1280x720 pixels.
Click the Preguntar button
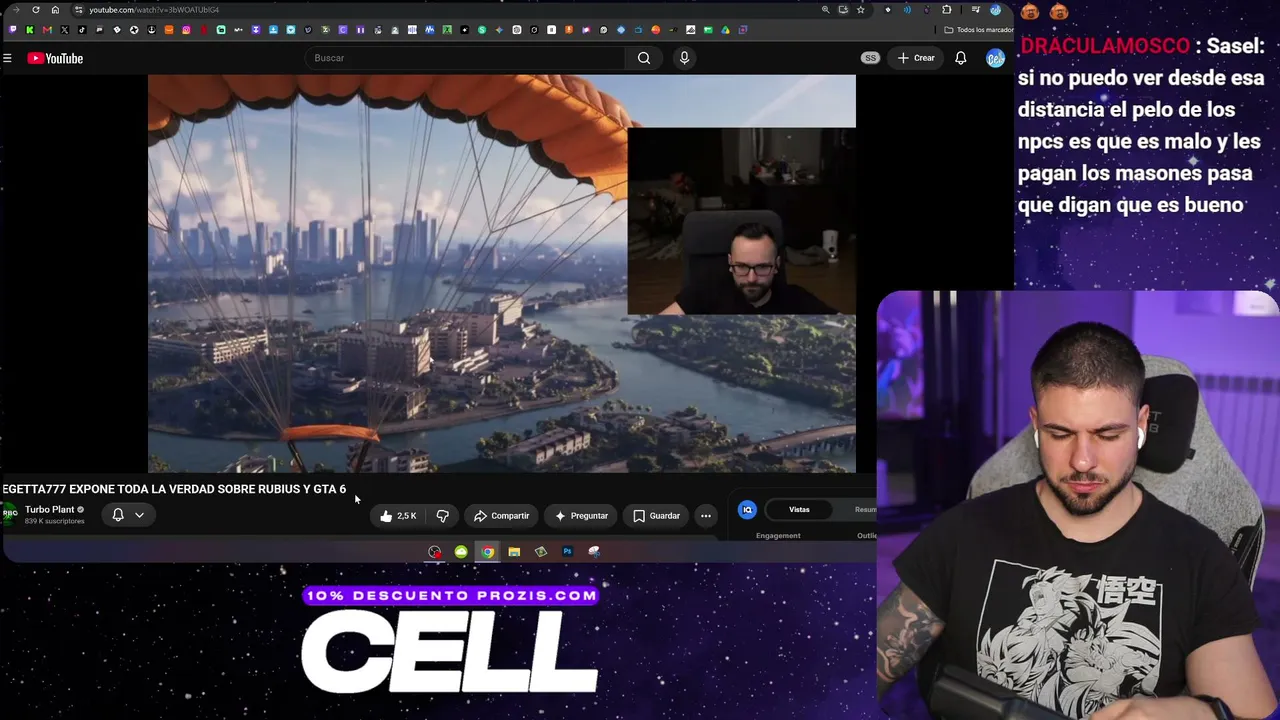pyautogui.click(x=581, y=516)
